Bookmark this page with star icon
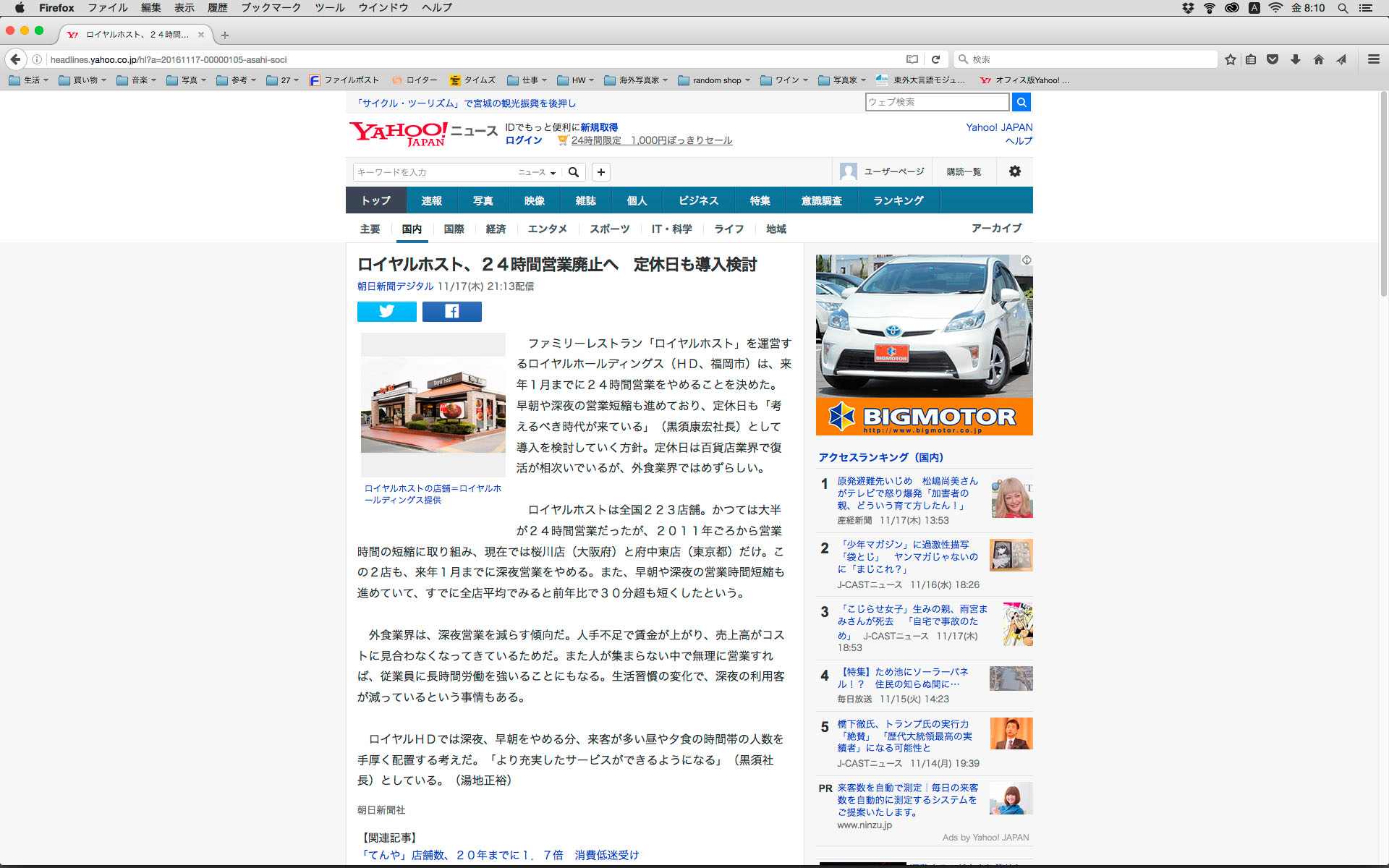This screenshot has width=1389, height=868. [x=1230, y=59]
